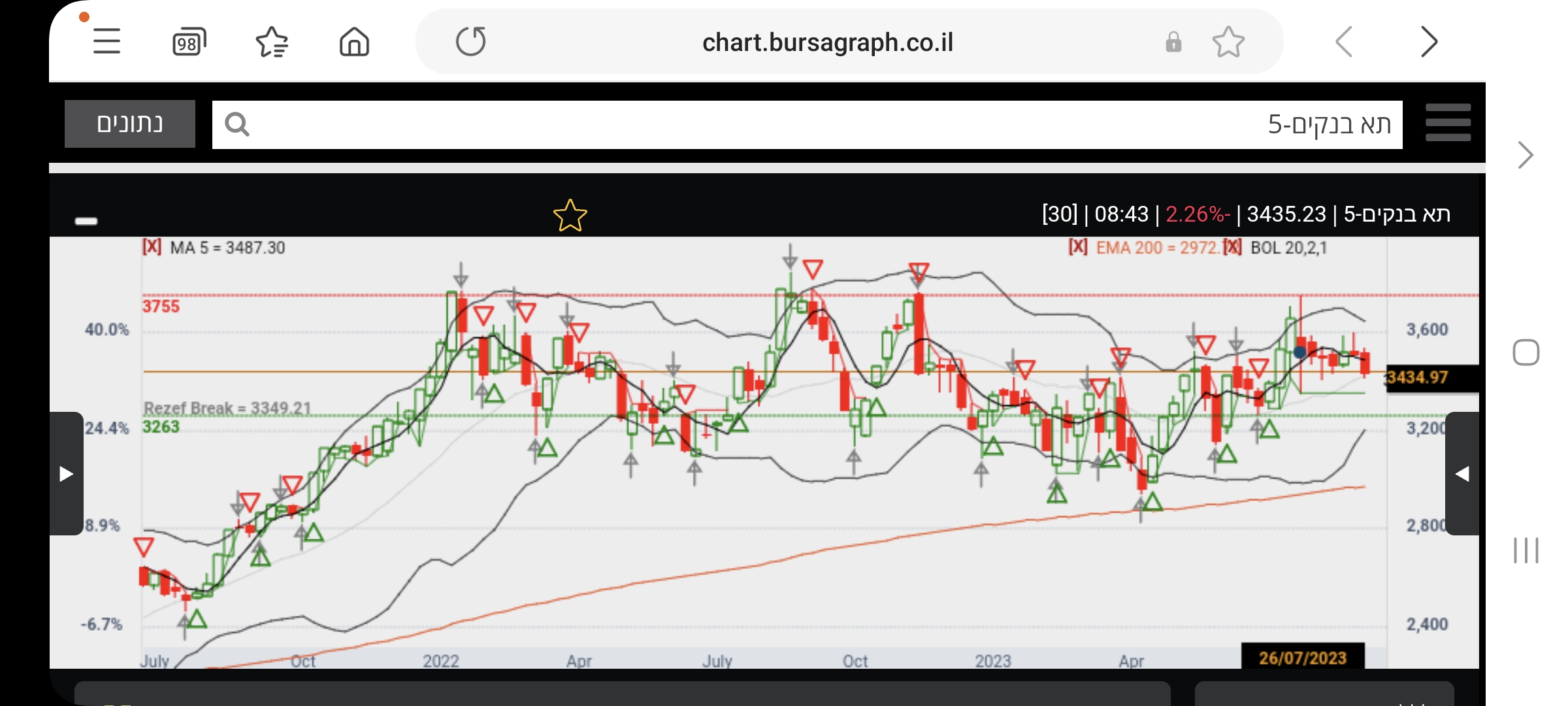
Task: Remove BOL 20,2,1 indicator with [X]
Action: [x=1233, y=247]
